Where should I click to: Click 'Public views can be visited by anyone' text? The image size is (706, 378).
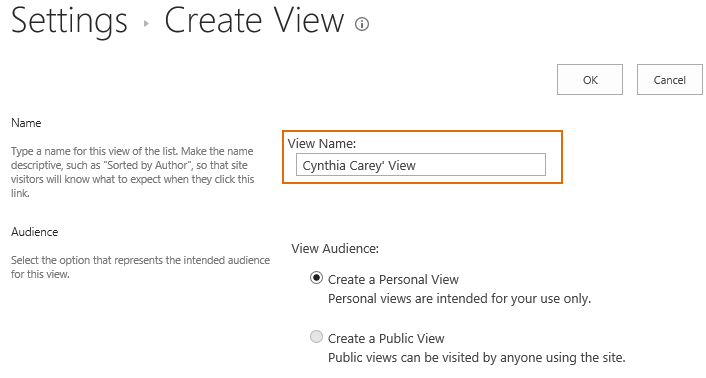(x=477, y=358)
